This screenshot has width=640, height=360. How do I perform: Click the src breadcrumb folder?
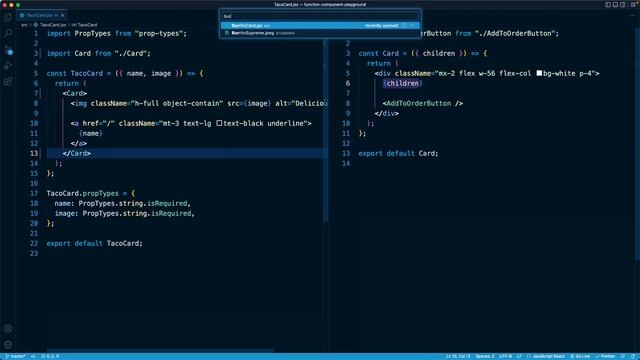click(x=24, y=25)
